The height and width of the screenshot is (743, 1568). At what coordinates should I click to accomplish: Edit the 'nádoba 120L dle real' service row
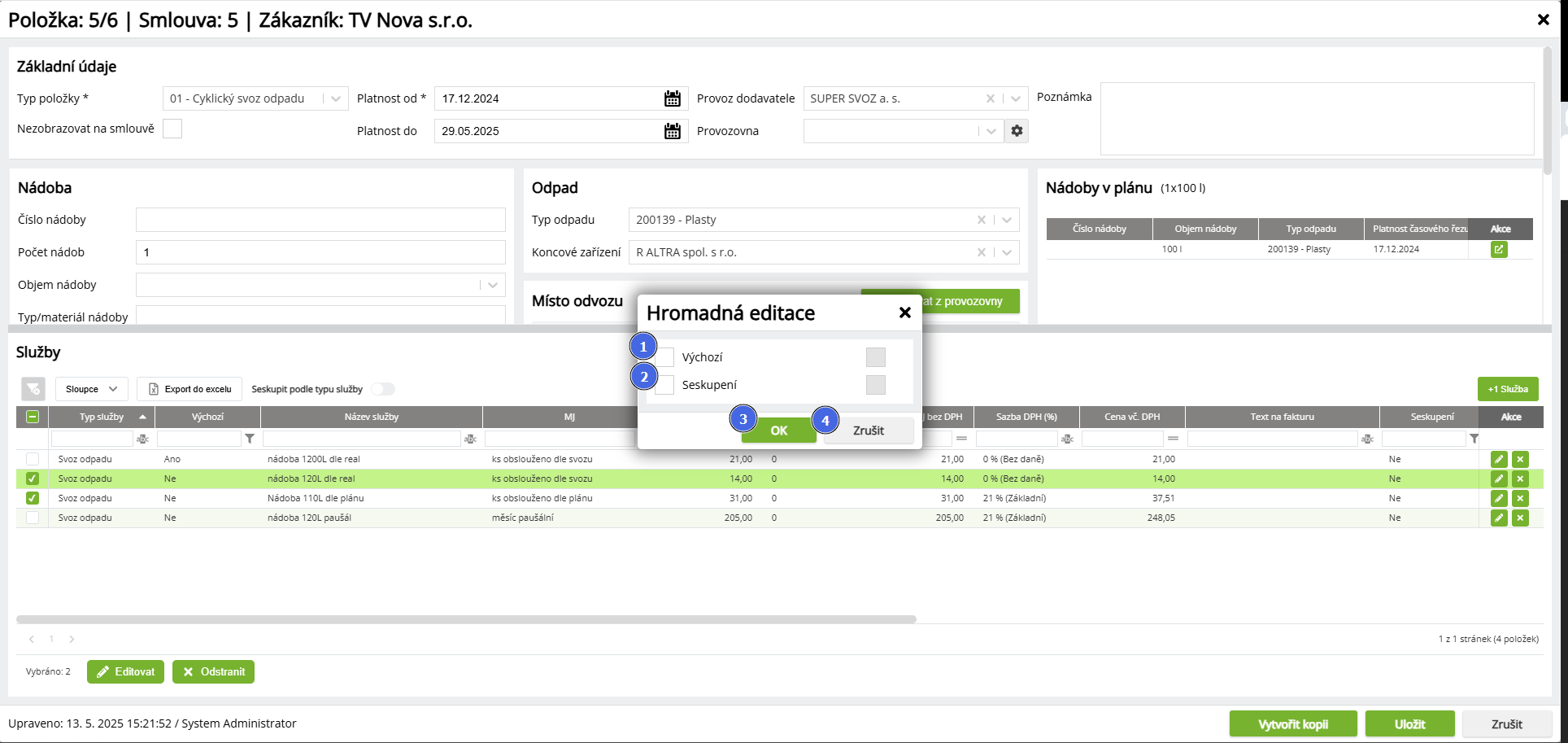point(1499,479)
